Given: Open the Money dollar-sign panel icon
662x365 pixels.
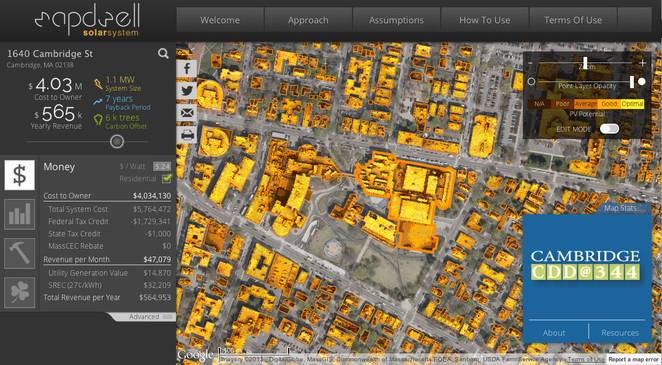Looking at the screenshot, I should pos(19,175).
